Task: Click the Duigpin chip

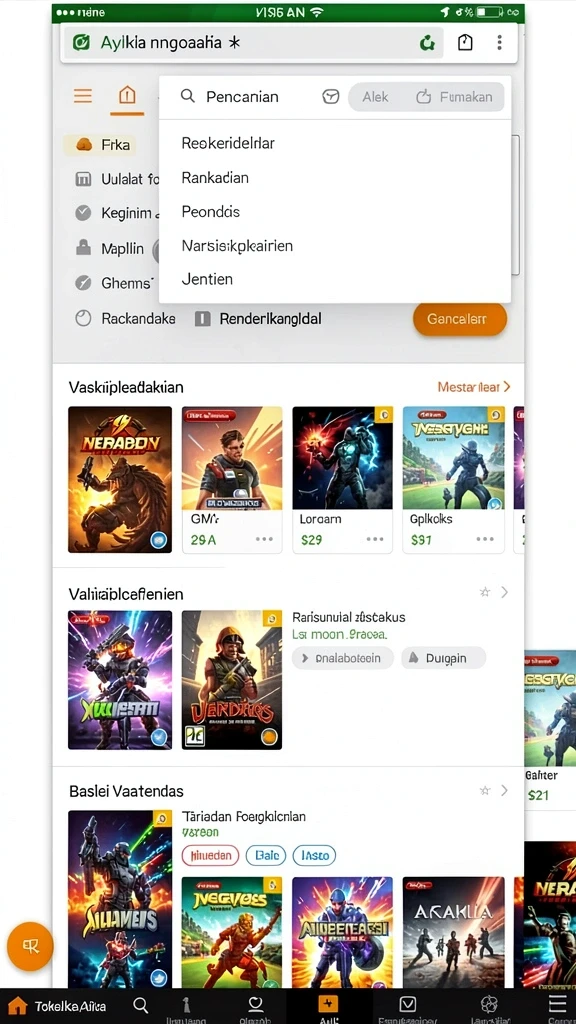Action: tap(443, 658)
